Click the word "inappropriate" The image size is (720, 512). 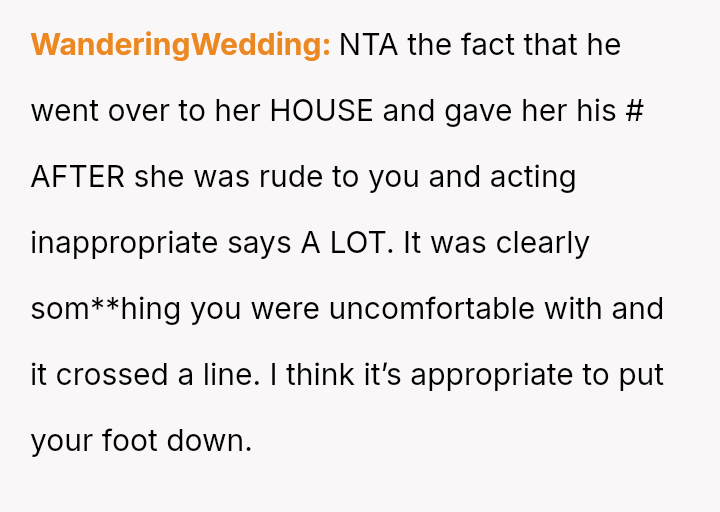coord(122,243)
